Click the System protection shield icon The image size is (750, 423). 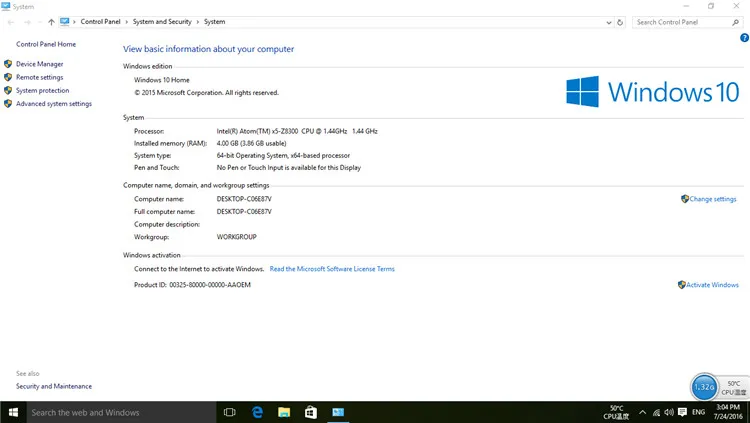[8, 90]
